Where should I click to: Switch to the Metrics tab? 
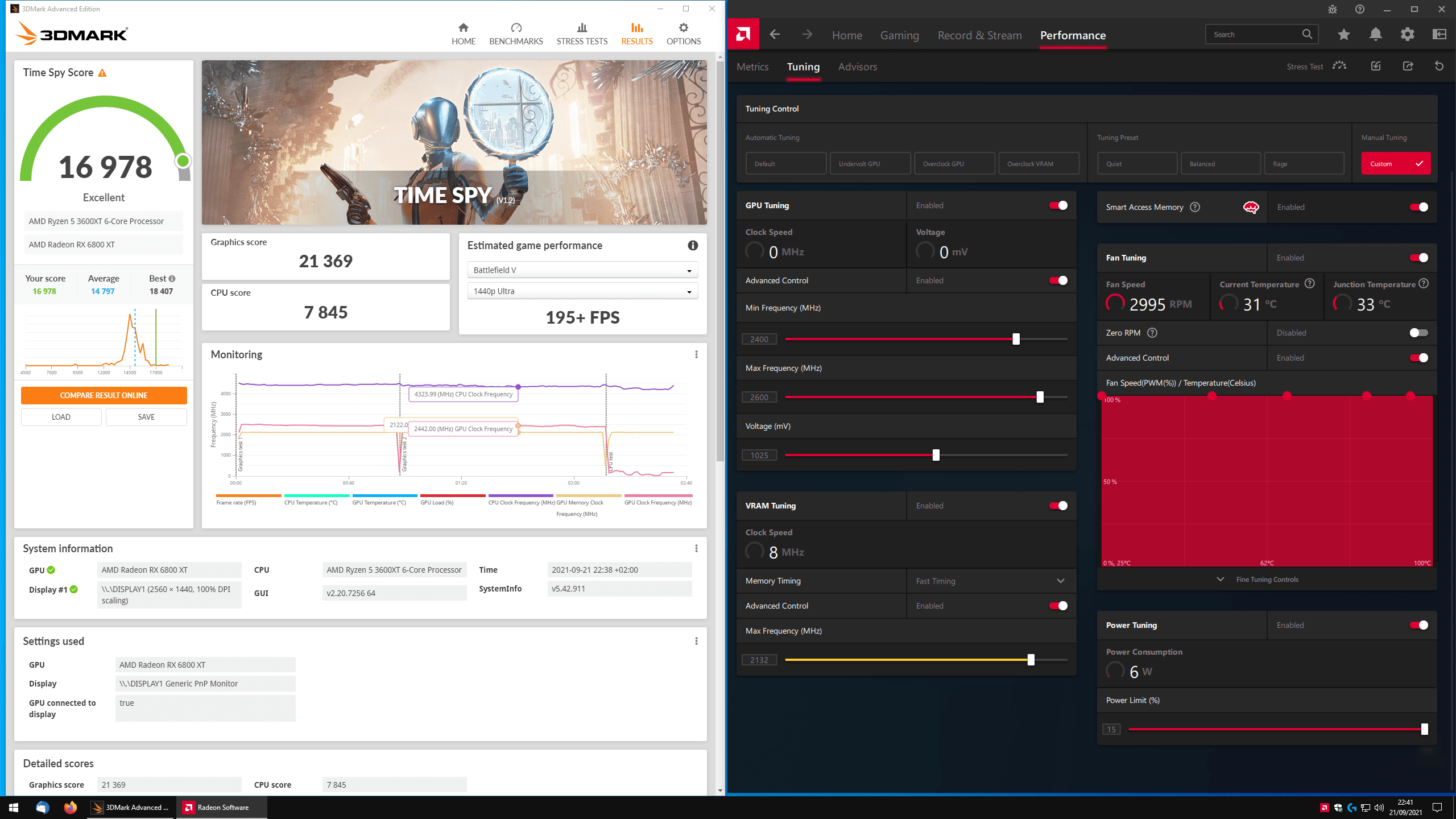(752, 67)
